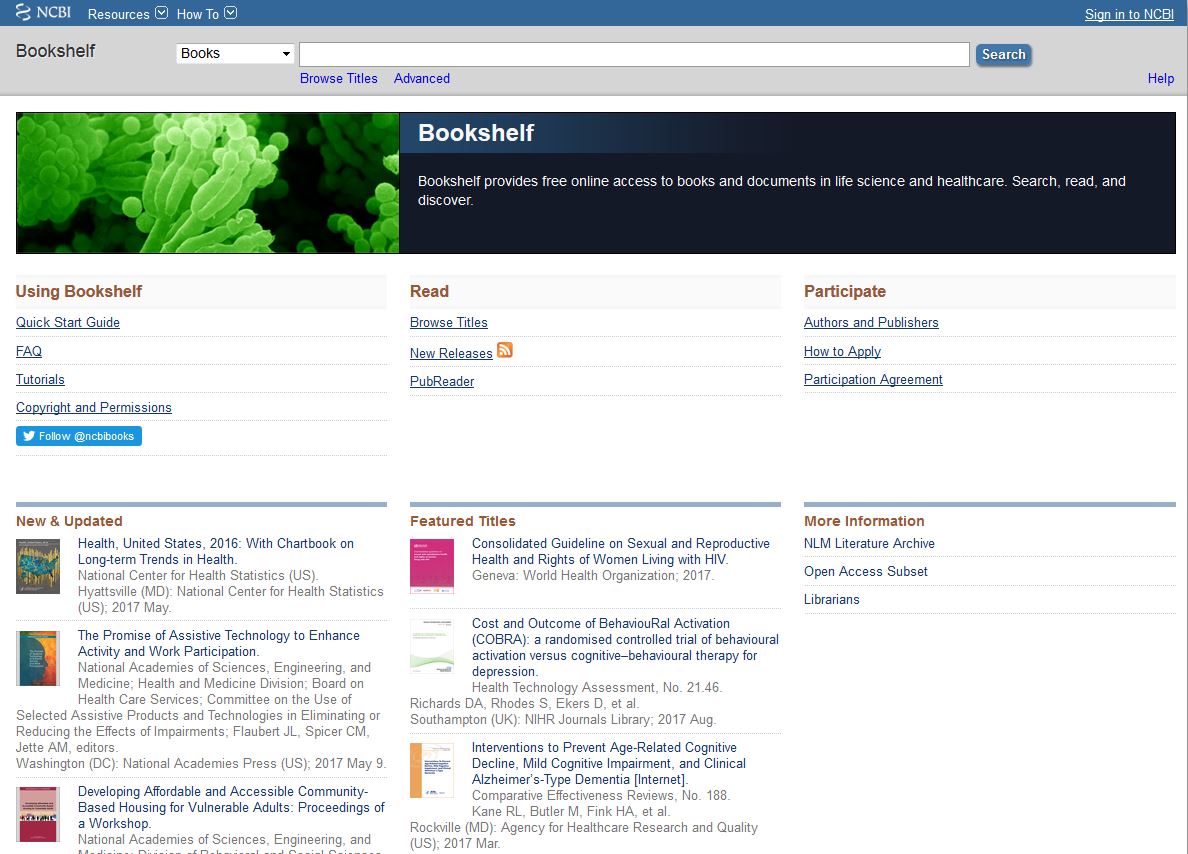Click the NCBI logo in header
1188x854 pixels.
43,13
